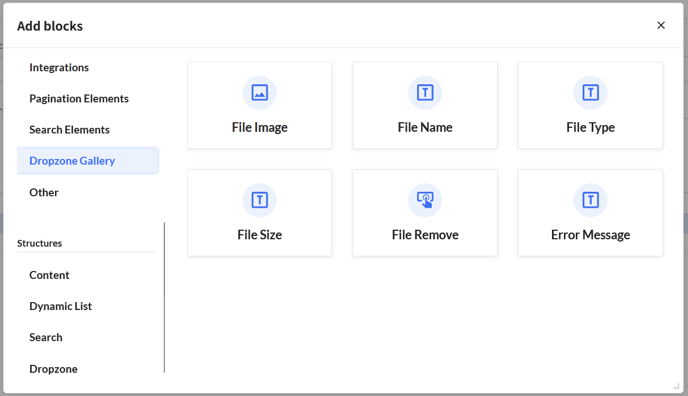Click the Error Message text icon

(590, 200)
